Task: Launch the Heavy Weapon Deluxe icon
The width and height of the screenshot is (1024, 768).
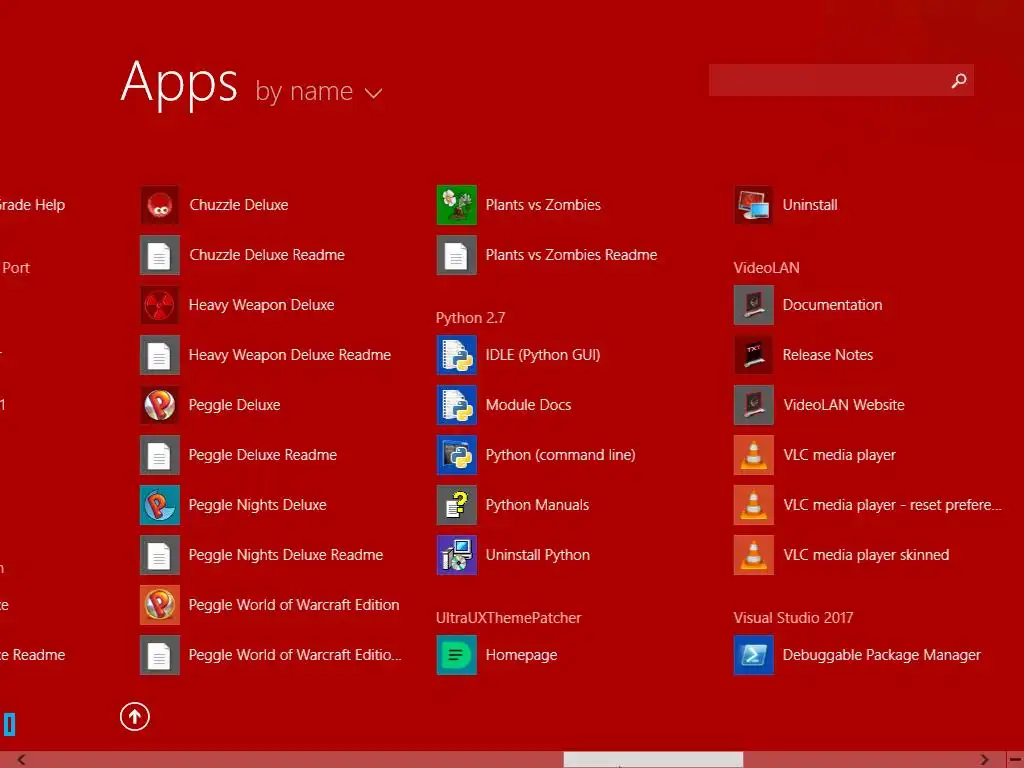Action: [x=159, y=305]
